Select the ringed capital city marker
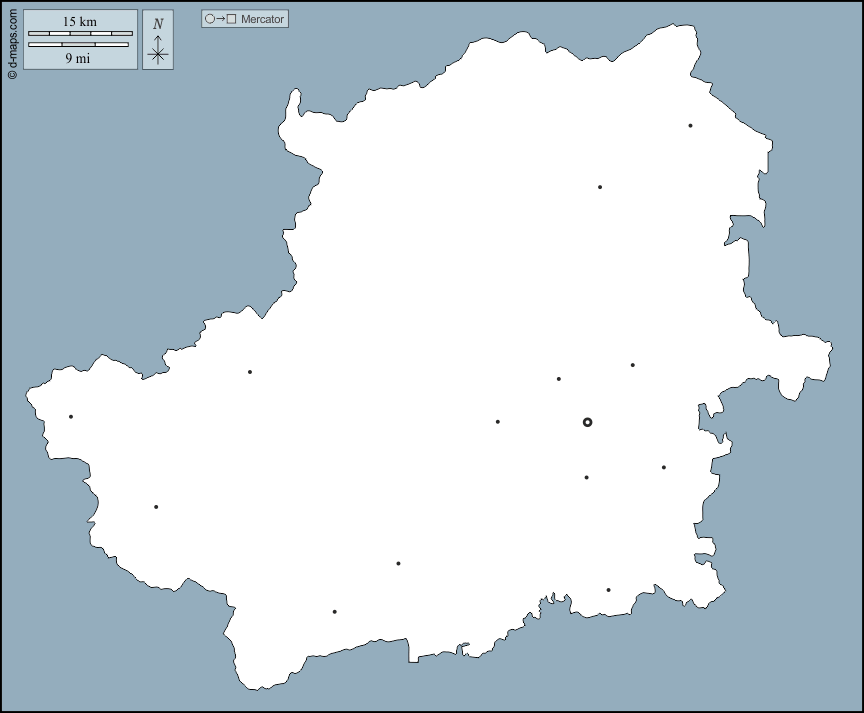Viewport: 864px width, 713px height. point(587,422)
